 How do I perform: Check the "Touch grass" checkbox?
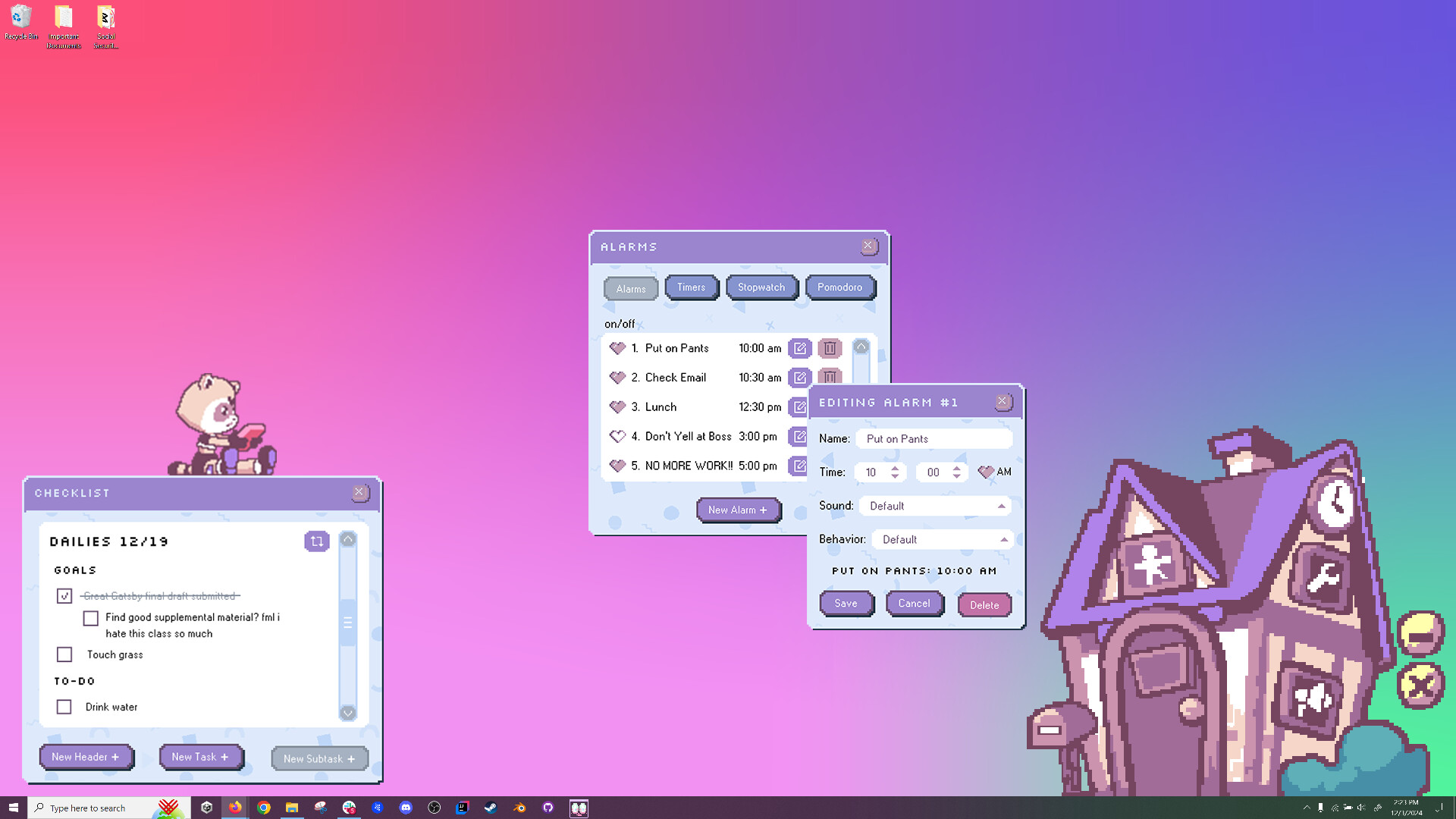[64, 654]
